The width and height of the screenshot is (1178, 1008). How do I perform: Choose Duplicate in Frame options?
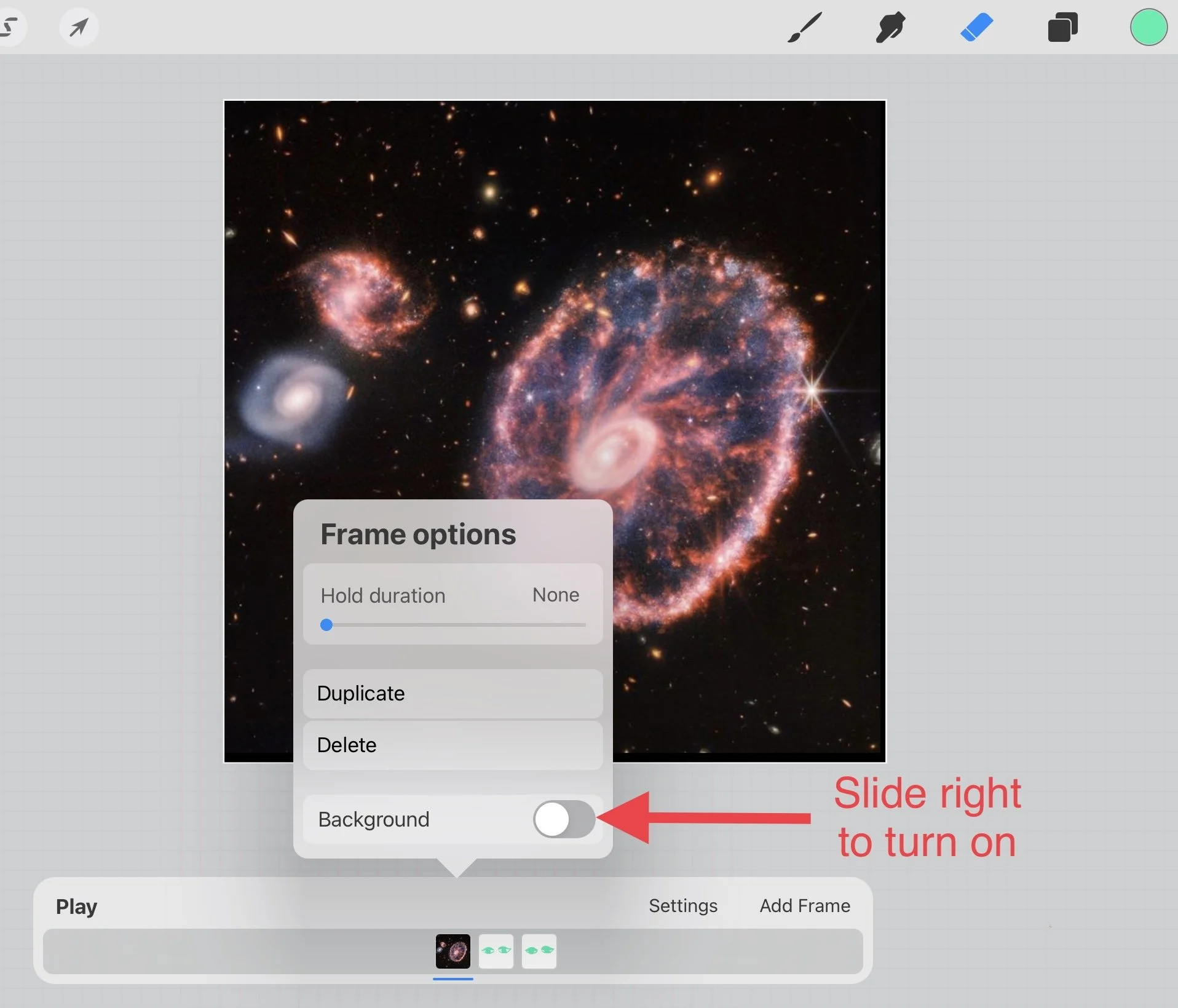pyautogui.click(x=453, y=693)
